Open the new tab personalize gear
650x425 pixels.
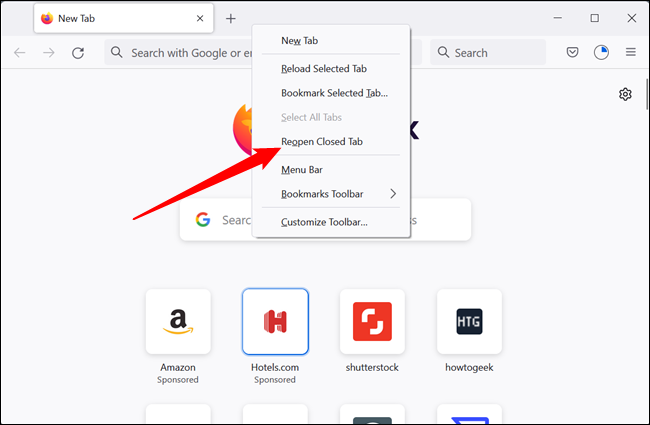625,94
